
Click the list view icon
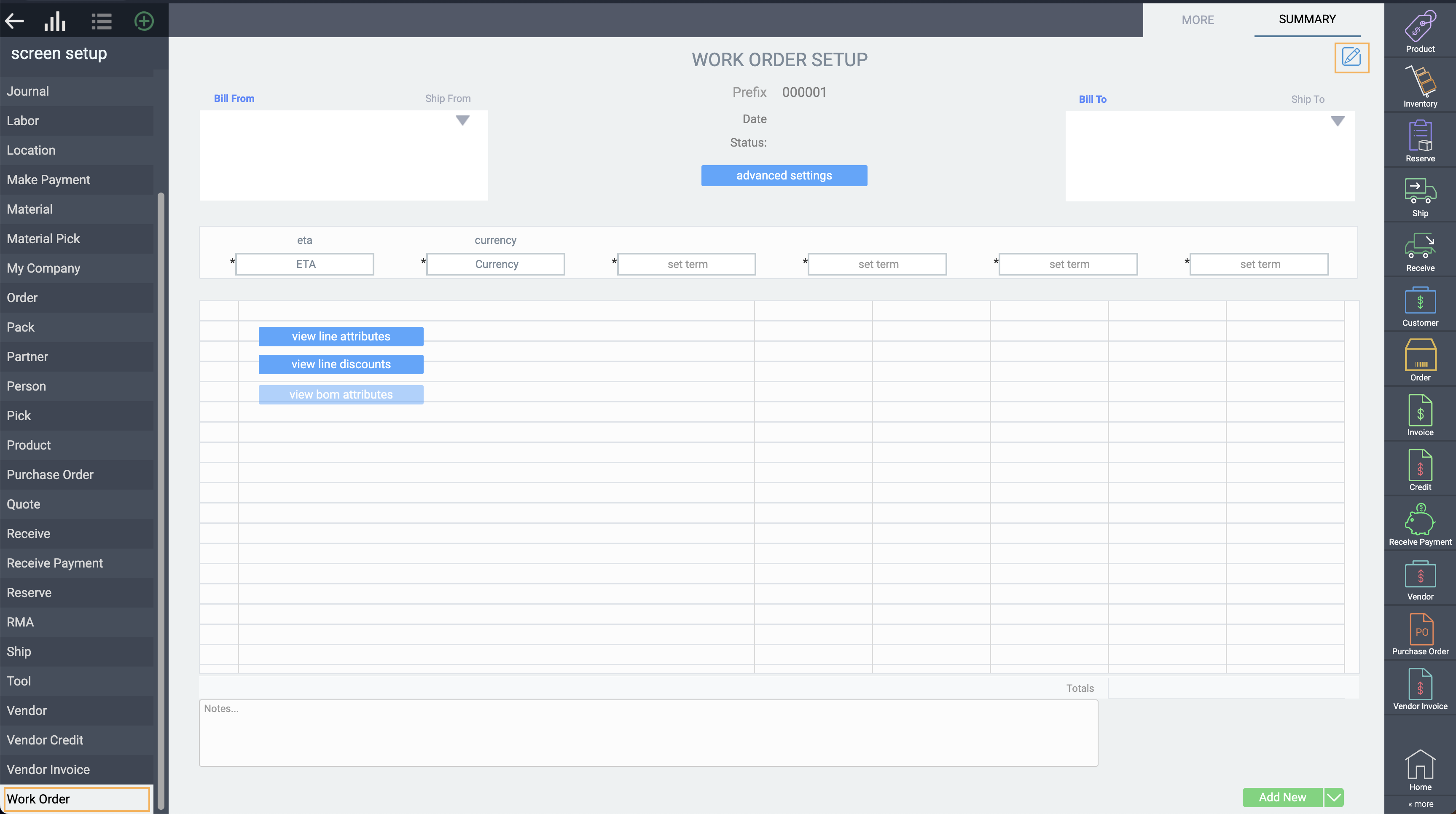[101, 21]
